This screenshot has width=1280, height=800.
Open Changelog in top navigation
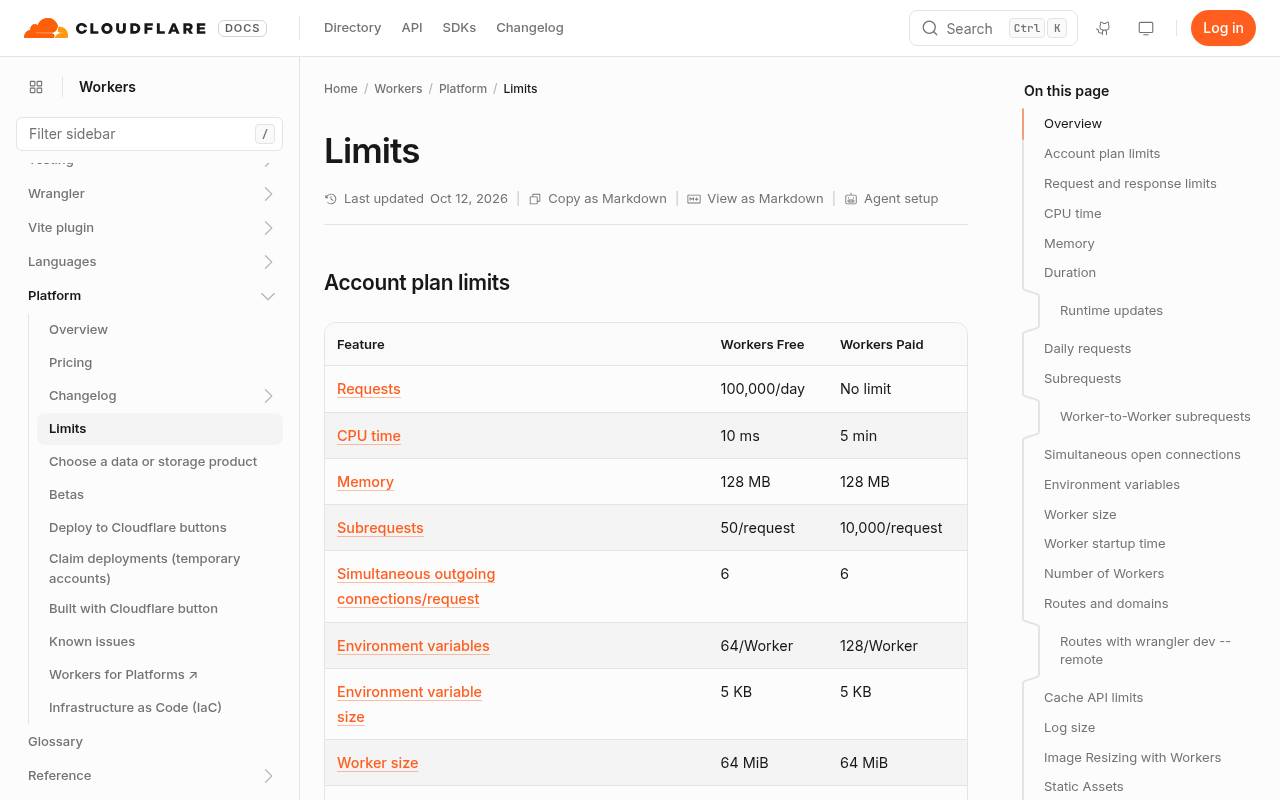coord(530,28)
